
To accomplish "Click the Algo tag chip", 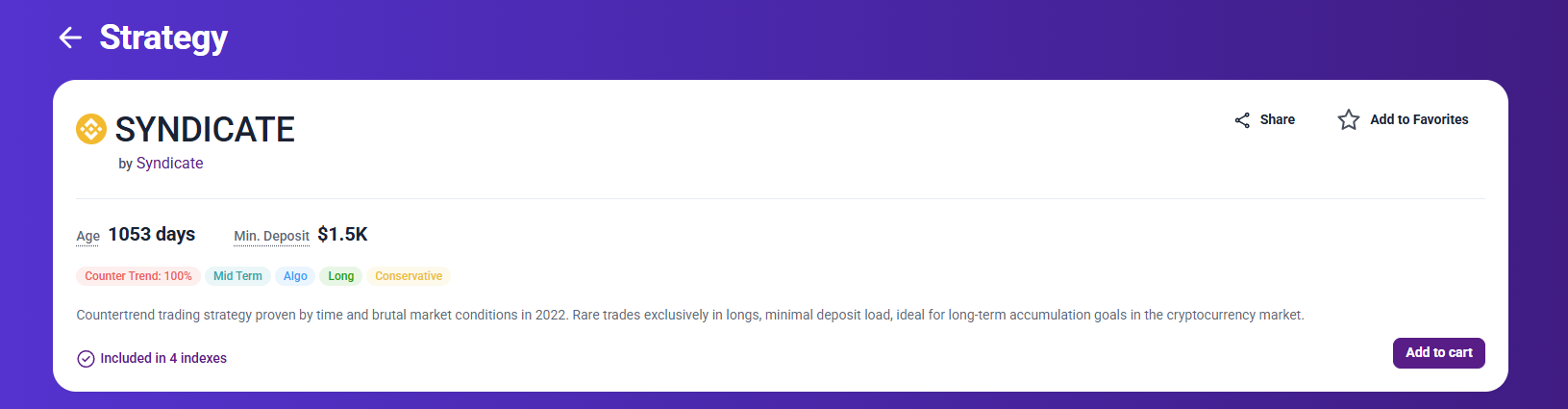I will 295,276.
